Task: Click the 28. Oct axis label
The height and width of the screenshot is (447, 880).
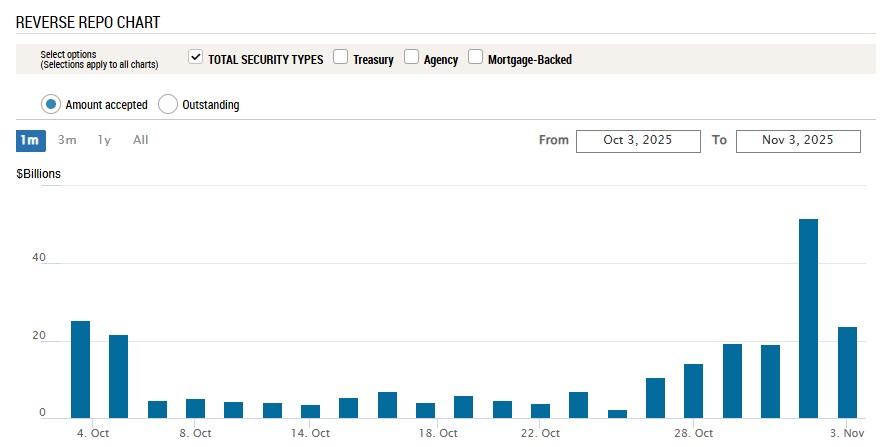Action: 693,434
